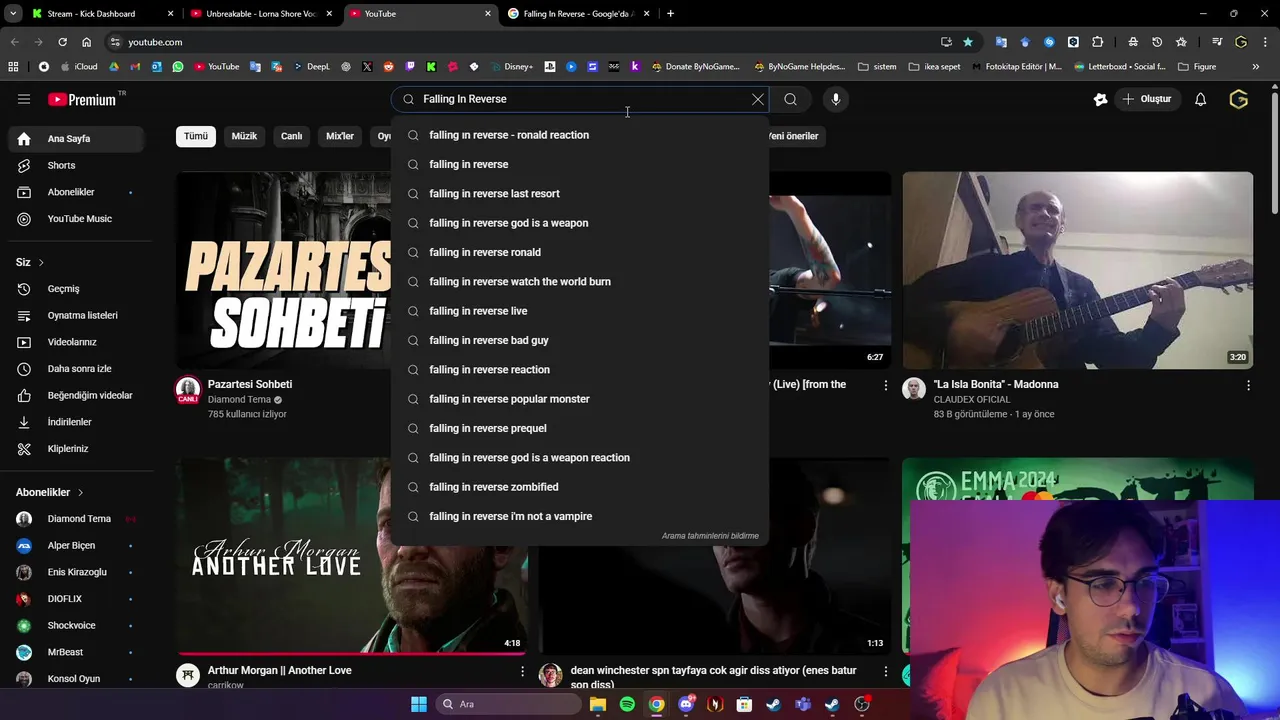Open Shorts from the sidebar
1280x720 pixels.
78,165
